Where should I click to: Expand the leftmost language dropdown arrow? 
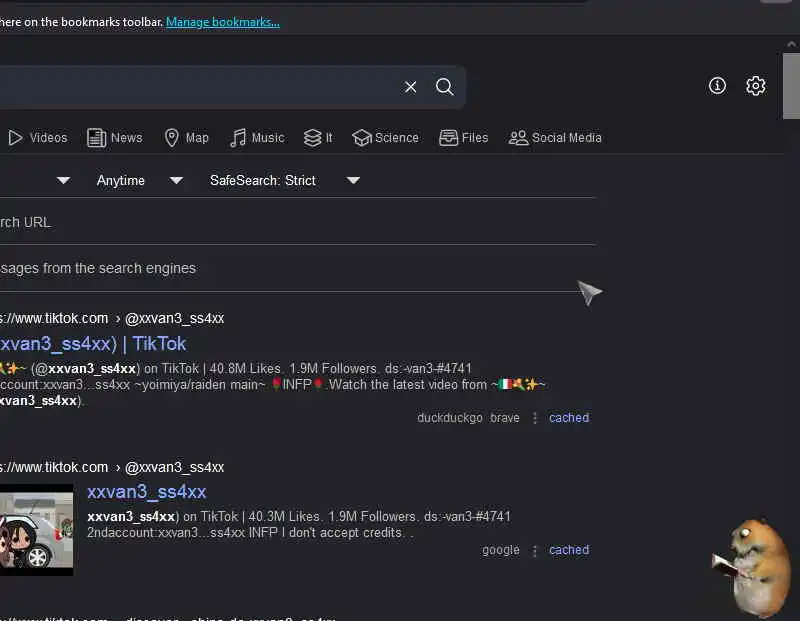(63, 181)
